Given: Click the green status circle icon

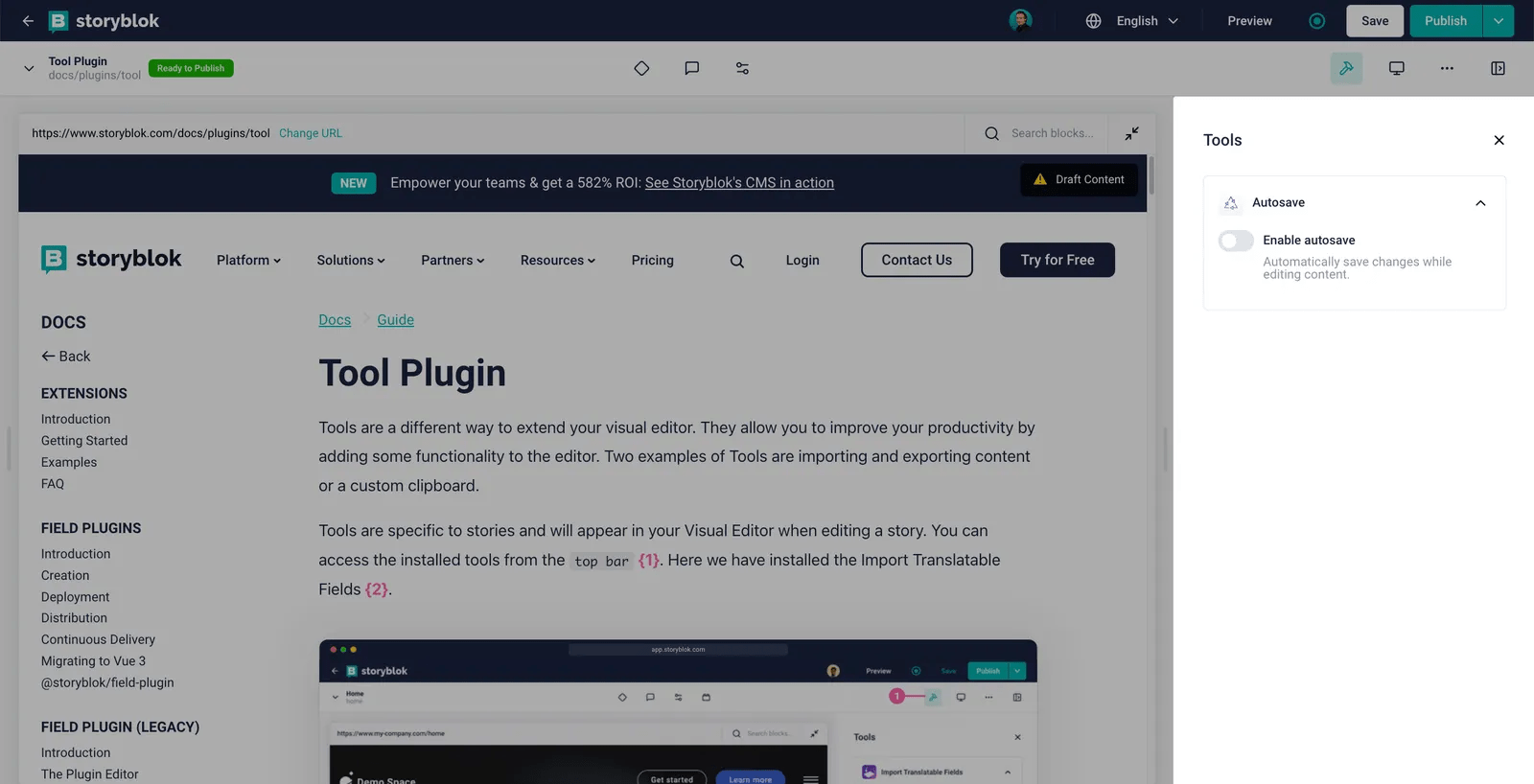Looking at the screenshot, I should 1316,20.
